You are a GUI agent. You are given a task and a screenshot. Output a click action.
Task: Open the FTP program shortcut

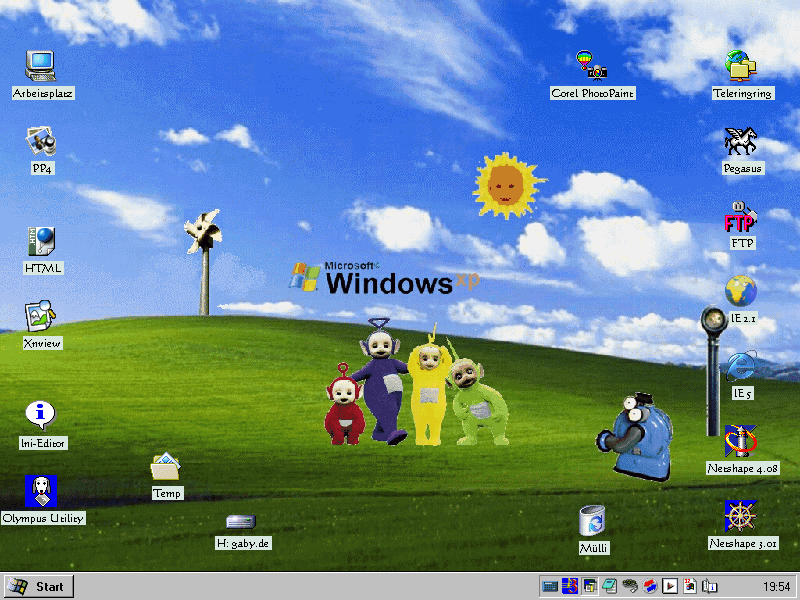click(x=741, y=217)
